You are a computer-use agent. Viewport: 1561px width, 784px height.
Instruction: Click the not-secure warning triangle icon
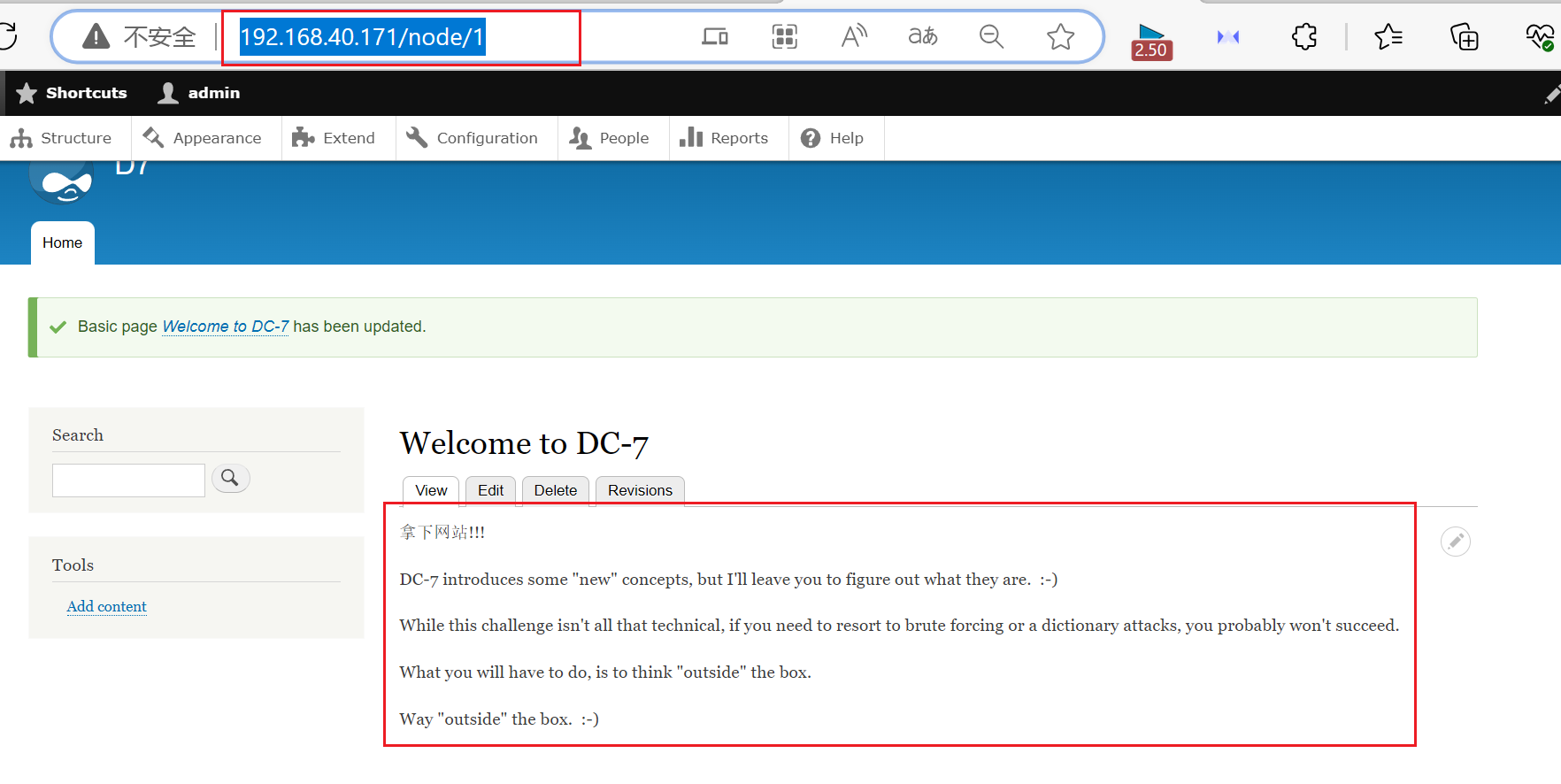pyautogui.click(x=96, y=36)
